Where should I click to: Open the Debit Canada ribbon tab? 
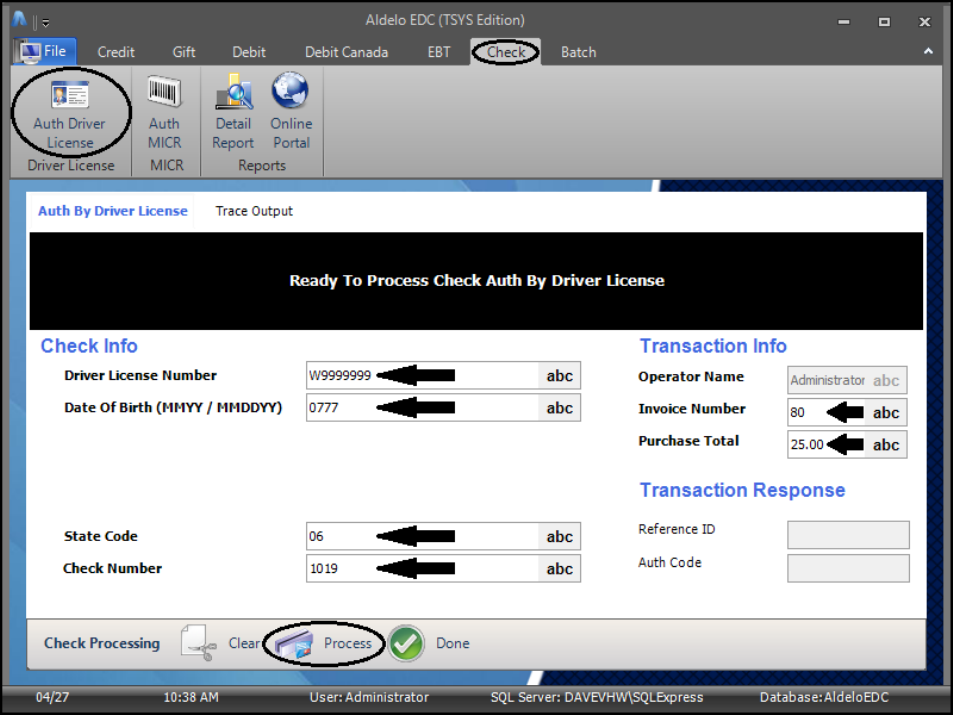[x=346, y=52]
